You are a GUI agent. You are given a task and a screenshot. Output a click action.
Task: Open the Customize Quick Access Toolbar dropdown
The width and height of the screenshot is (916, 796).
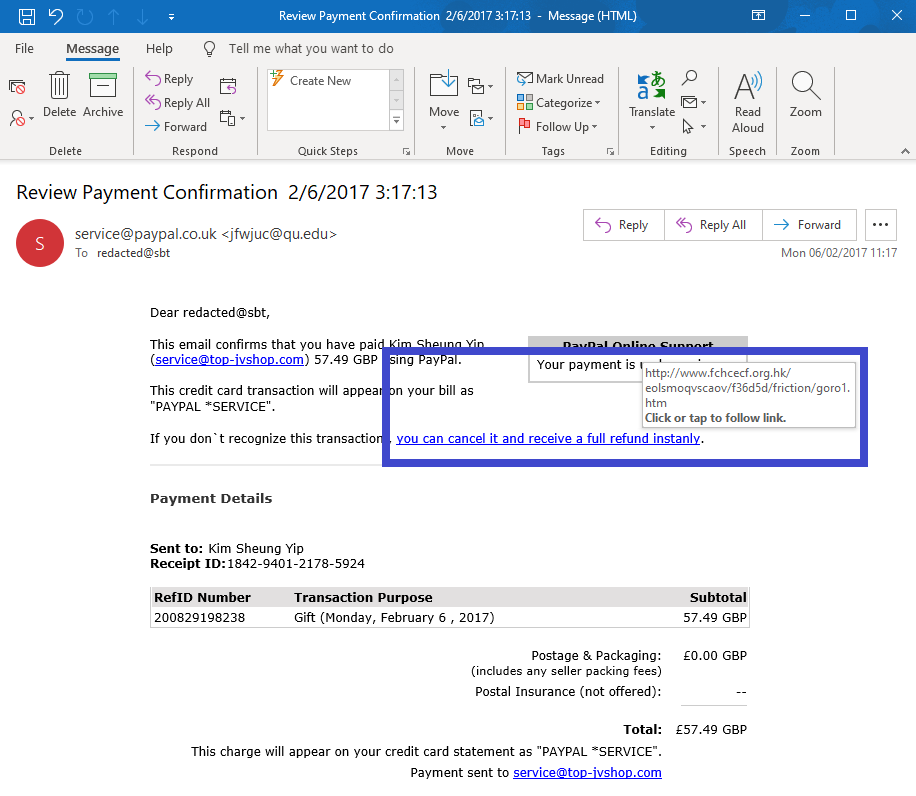[x=171, y=17]
